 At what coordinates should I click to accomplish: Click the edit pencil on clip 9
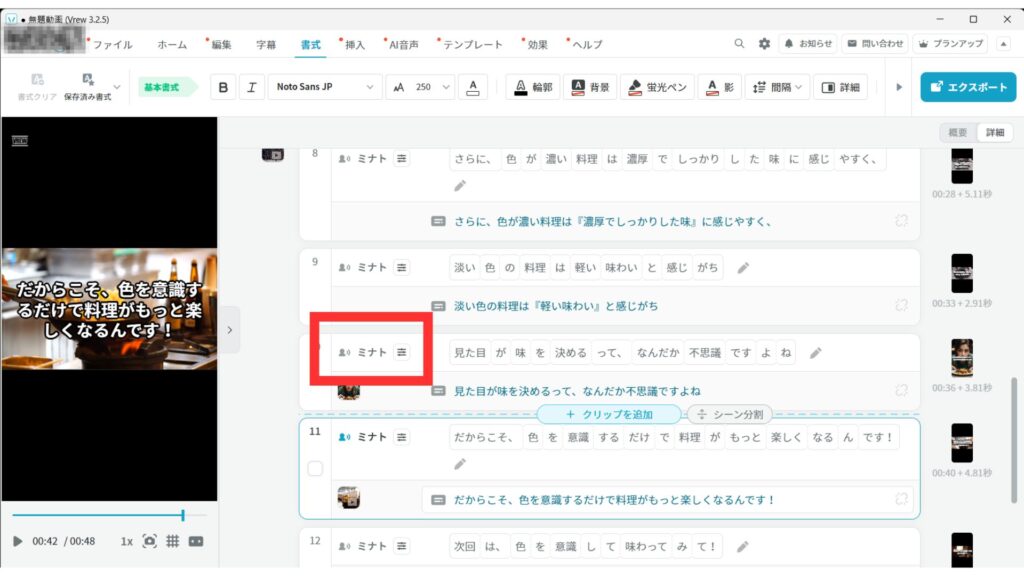click(743, 267)
